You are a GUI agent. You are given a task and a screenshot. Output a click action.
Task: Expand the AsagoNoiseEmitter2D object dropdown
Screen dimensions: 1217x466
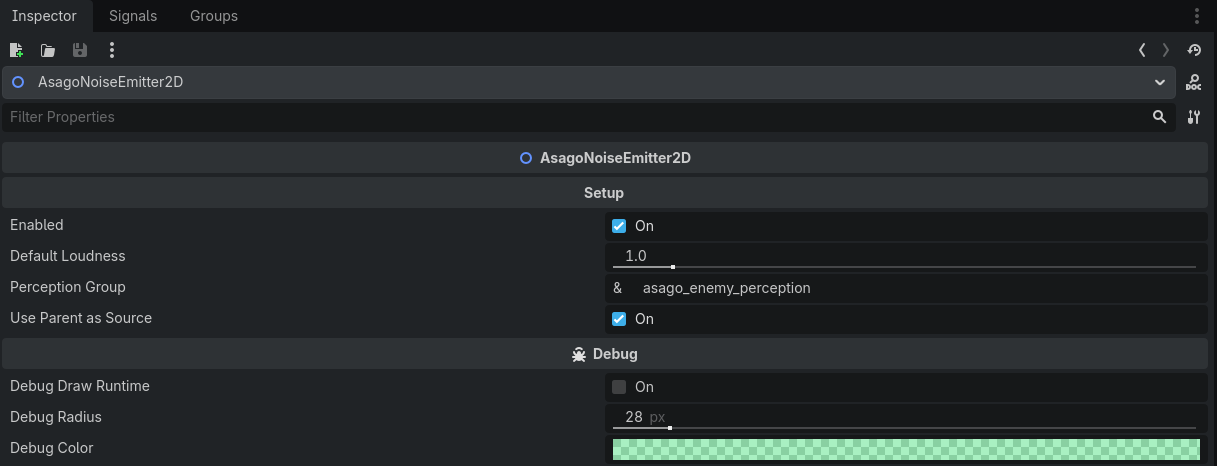[1160, 83]
